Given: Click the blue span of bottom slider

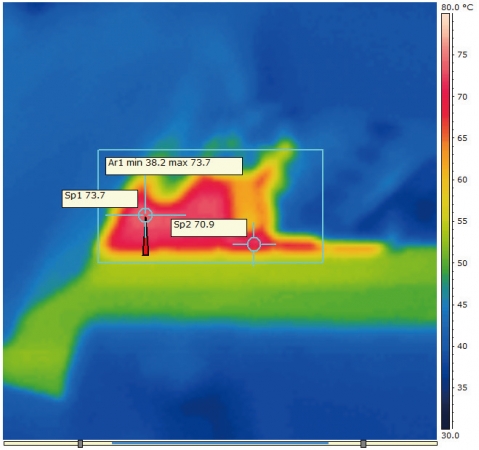Looking at the screenshot, I should click(220, 443).
